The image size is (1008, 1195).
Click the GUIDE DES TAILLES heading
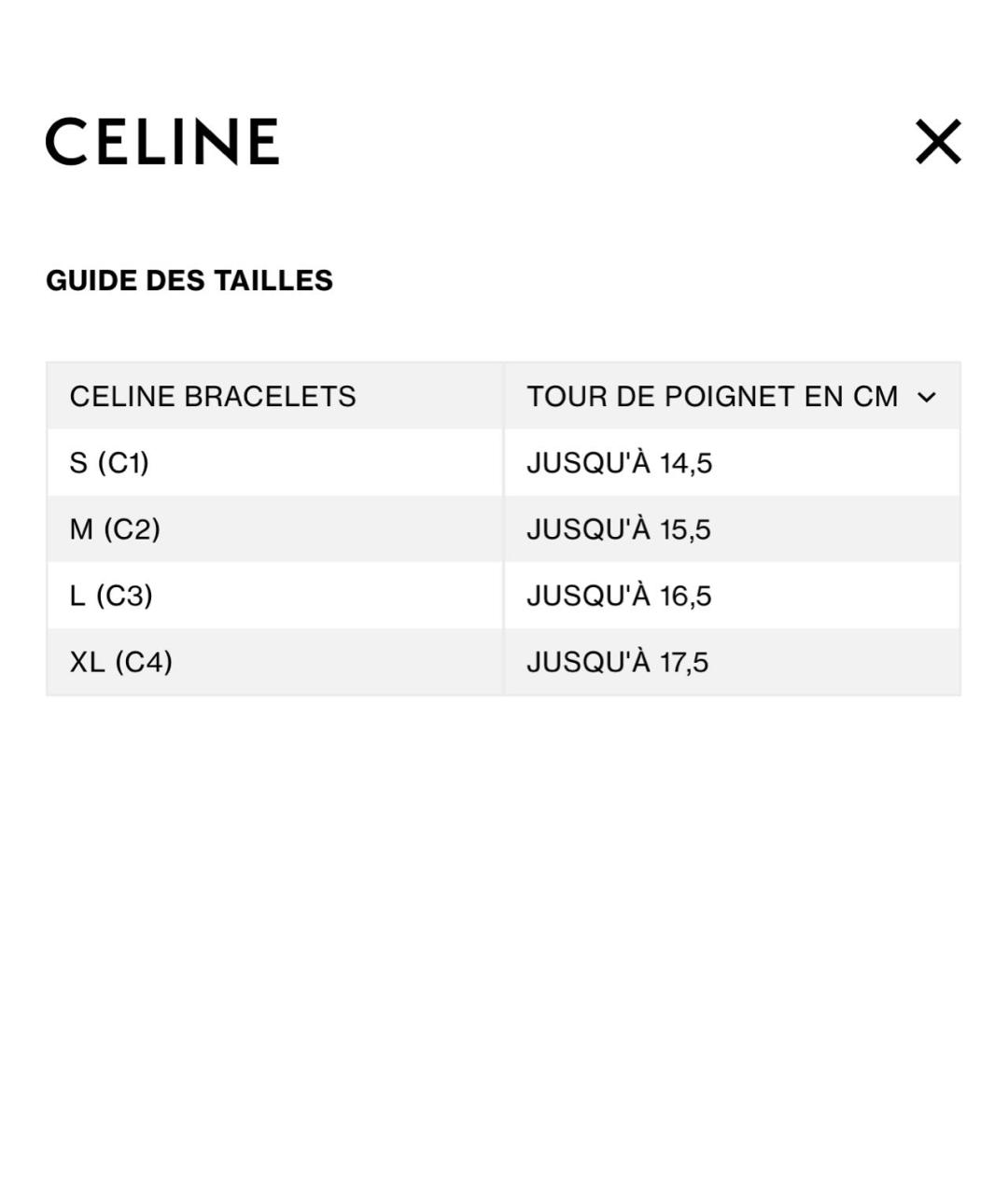(x=189, y=281)
